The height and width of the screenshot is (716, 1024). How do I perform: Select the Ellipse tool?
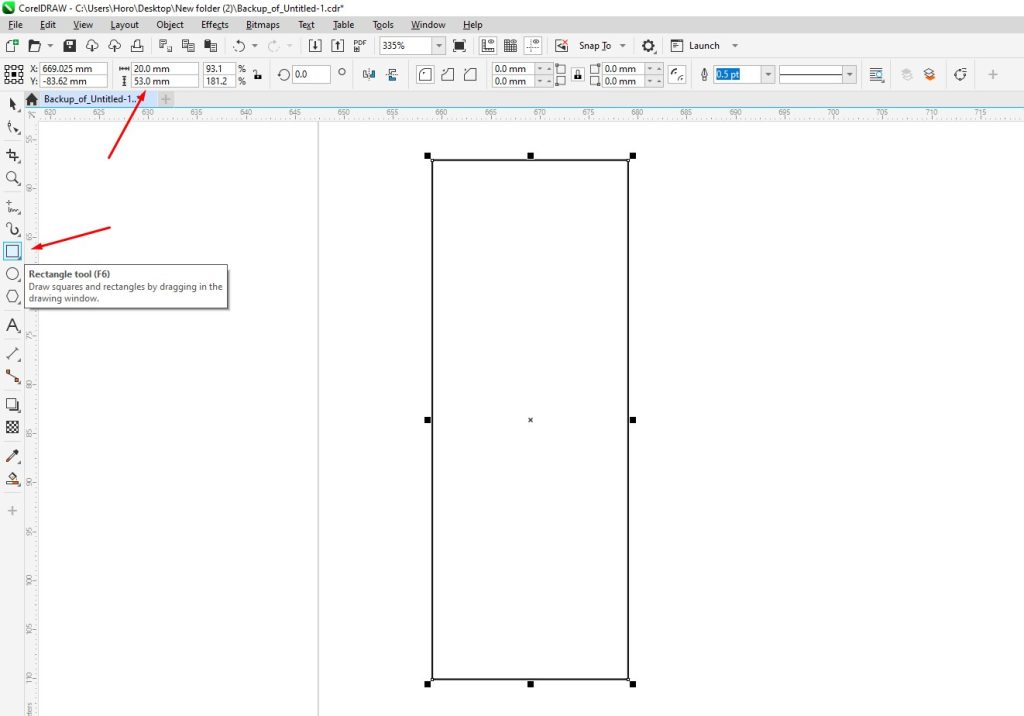(13, 272)
